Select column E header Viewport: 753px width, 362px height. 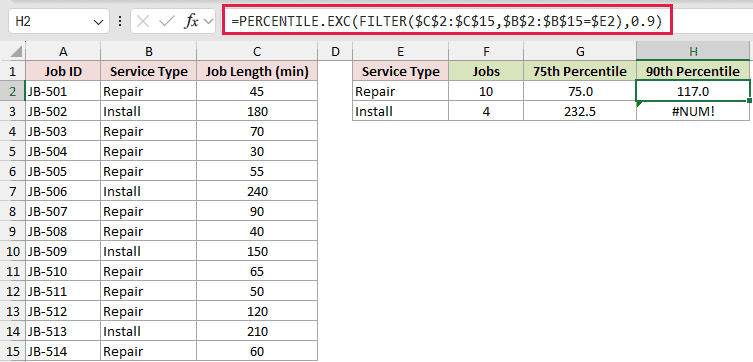click(401, 51)
